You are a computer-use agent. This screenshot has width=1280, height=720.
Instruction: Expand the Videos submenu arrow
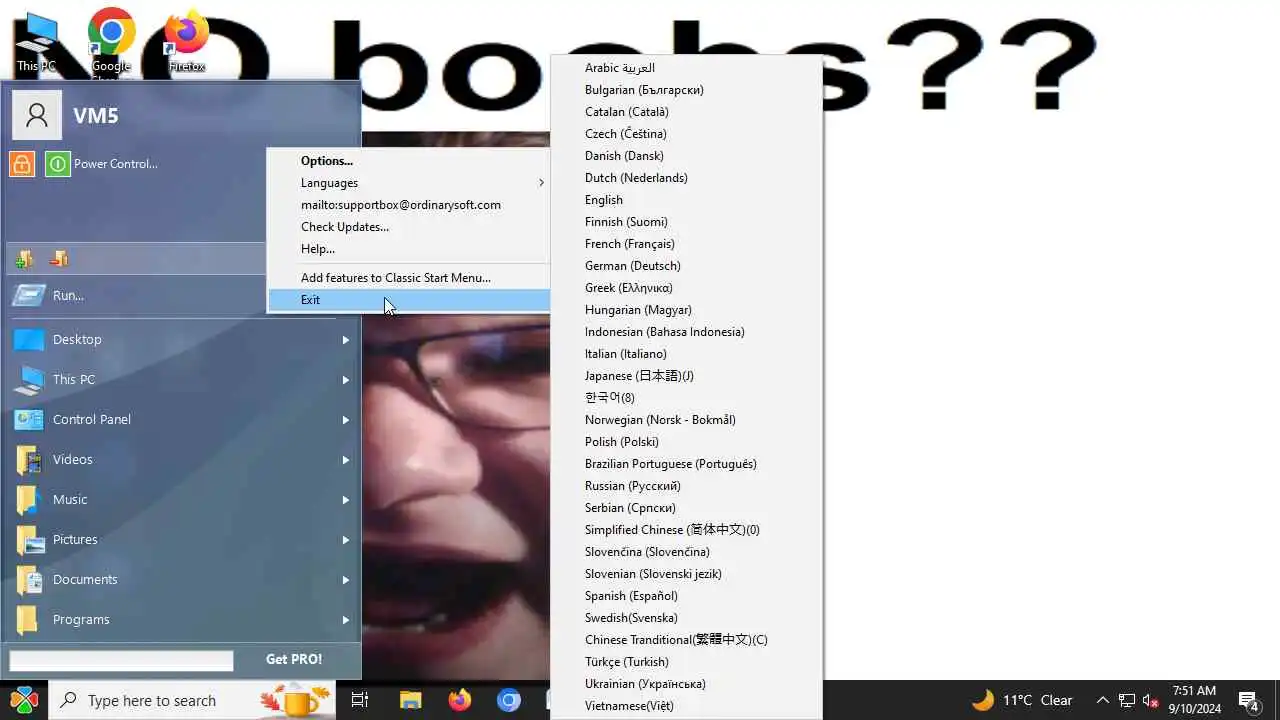click(345, 460)
